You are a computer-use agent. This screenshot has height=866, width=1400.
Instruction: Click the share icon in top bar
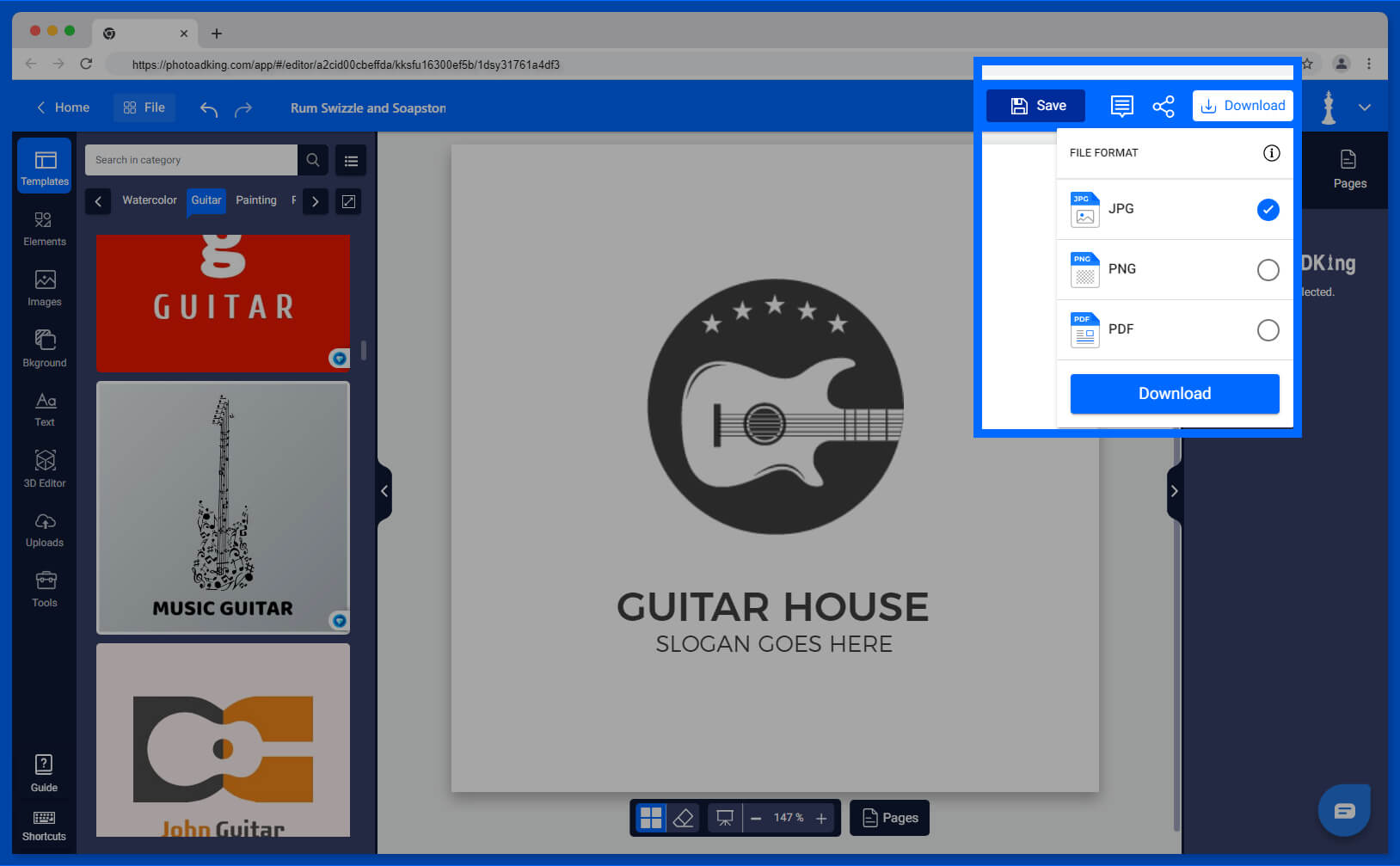click(x=1164, y=106)
